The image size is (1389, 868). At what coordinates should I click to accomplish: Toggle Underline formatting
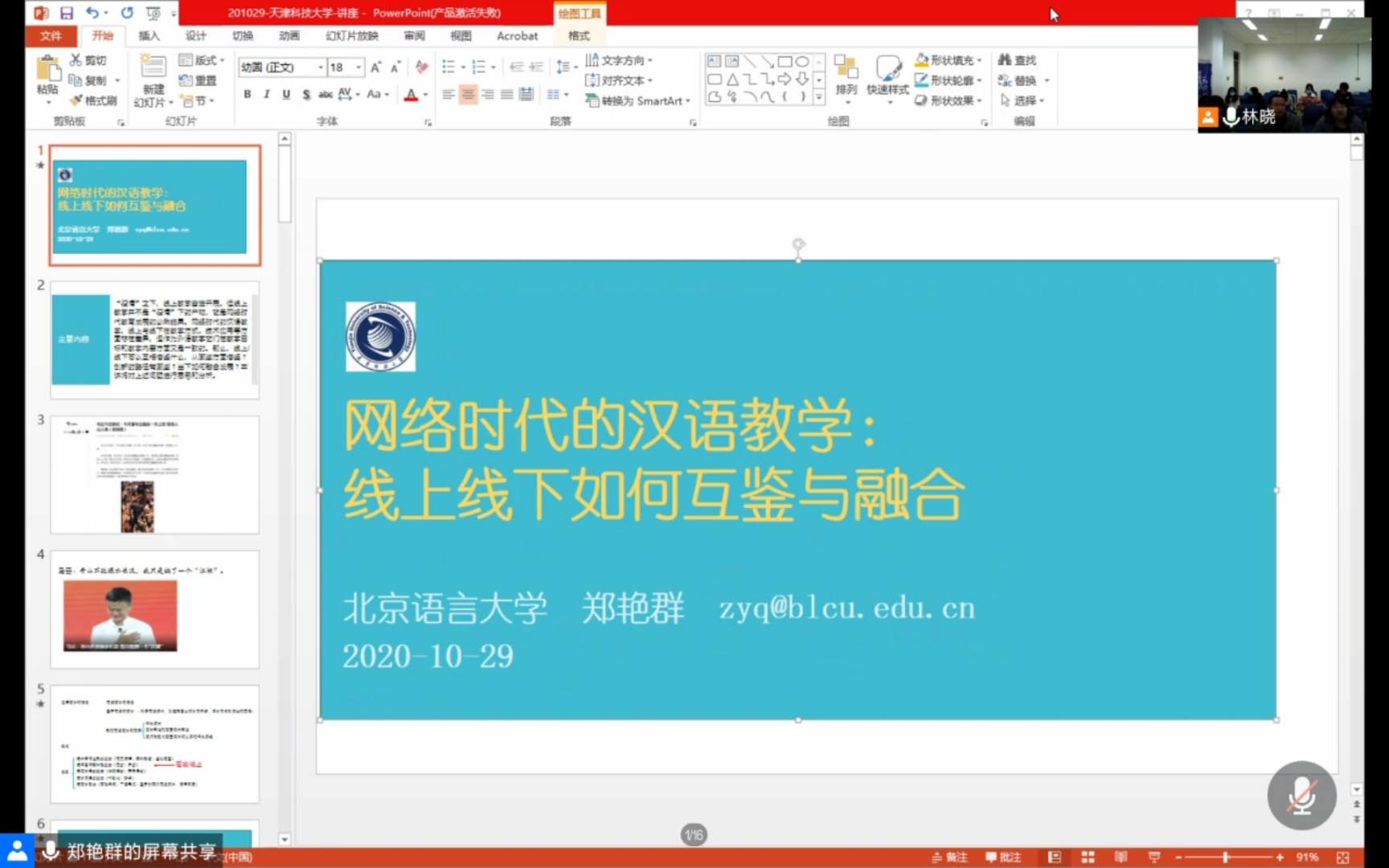click(x=286, y=95)
